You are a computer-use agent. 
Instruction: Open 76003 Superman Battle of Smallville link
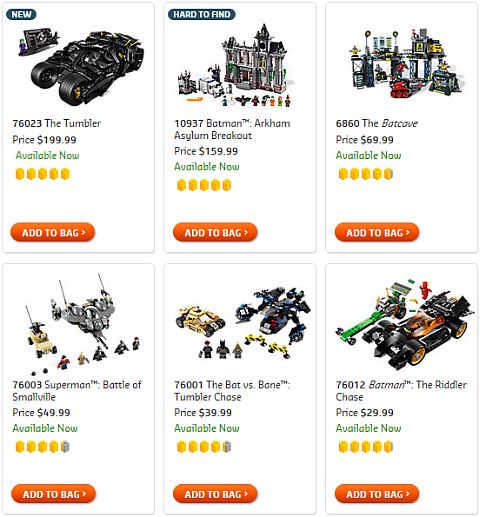click(77, 391)
